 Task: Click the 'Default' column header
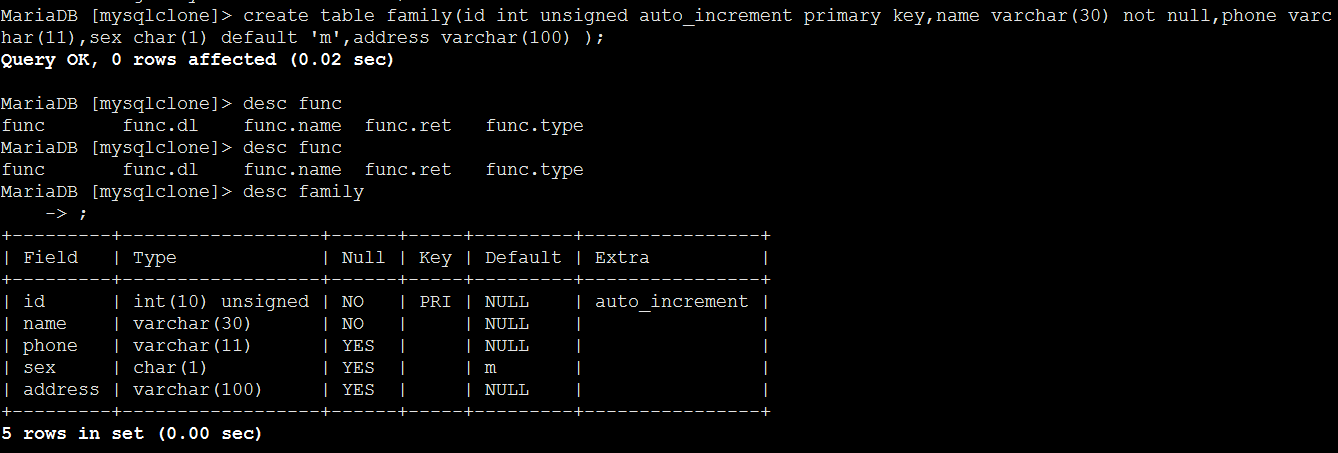click(x=523, y=258)
